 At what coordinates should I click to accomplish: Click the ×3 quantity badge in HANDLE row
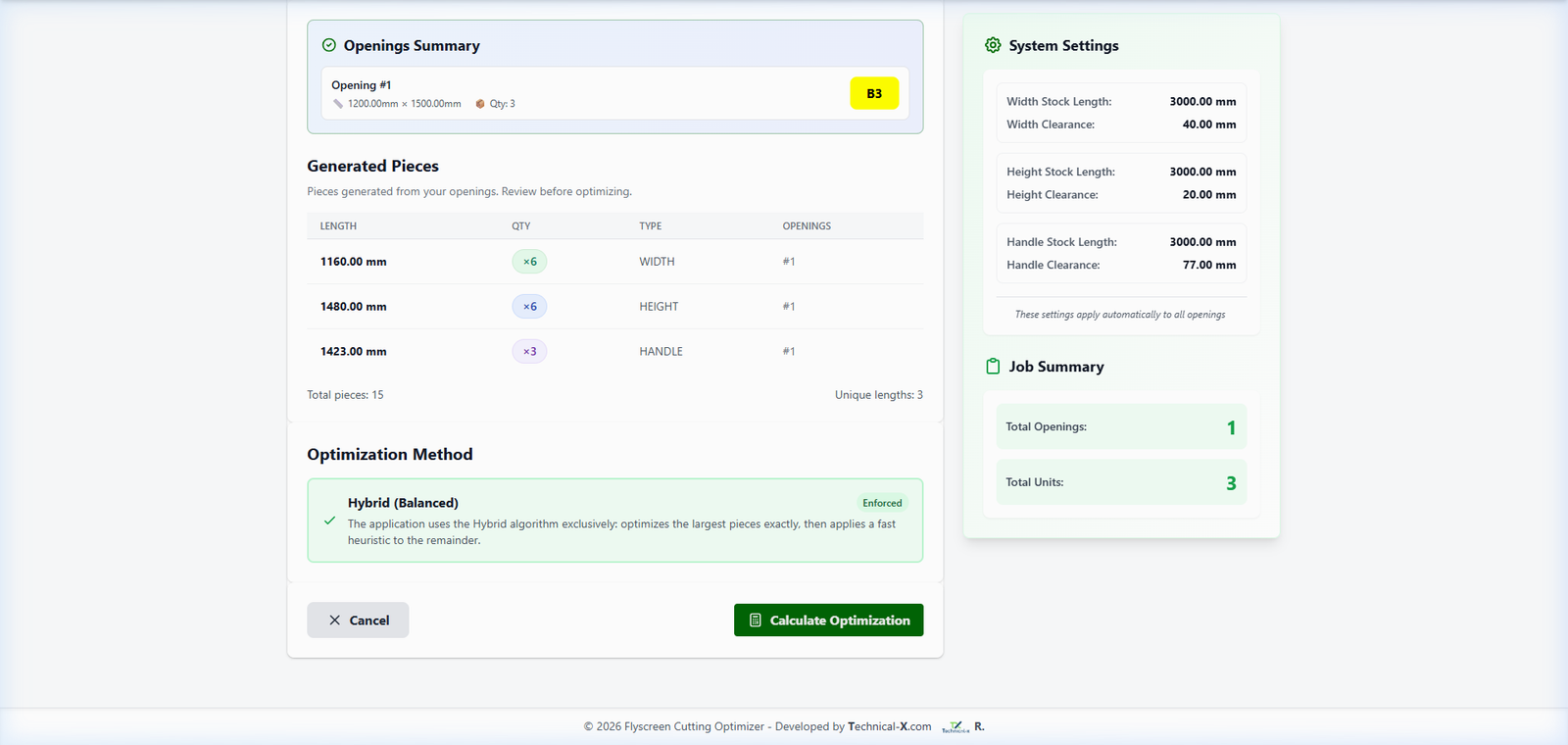[x=529, y=352]
